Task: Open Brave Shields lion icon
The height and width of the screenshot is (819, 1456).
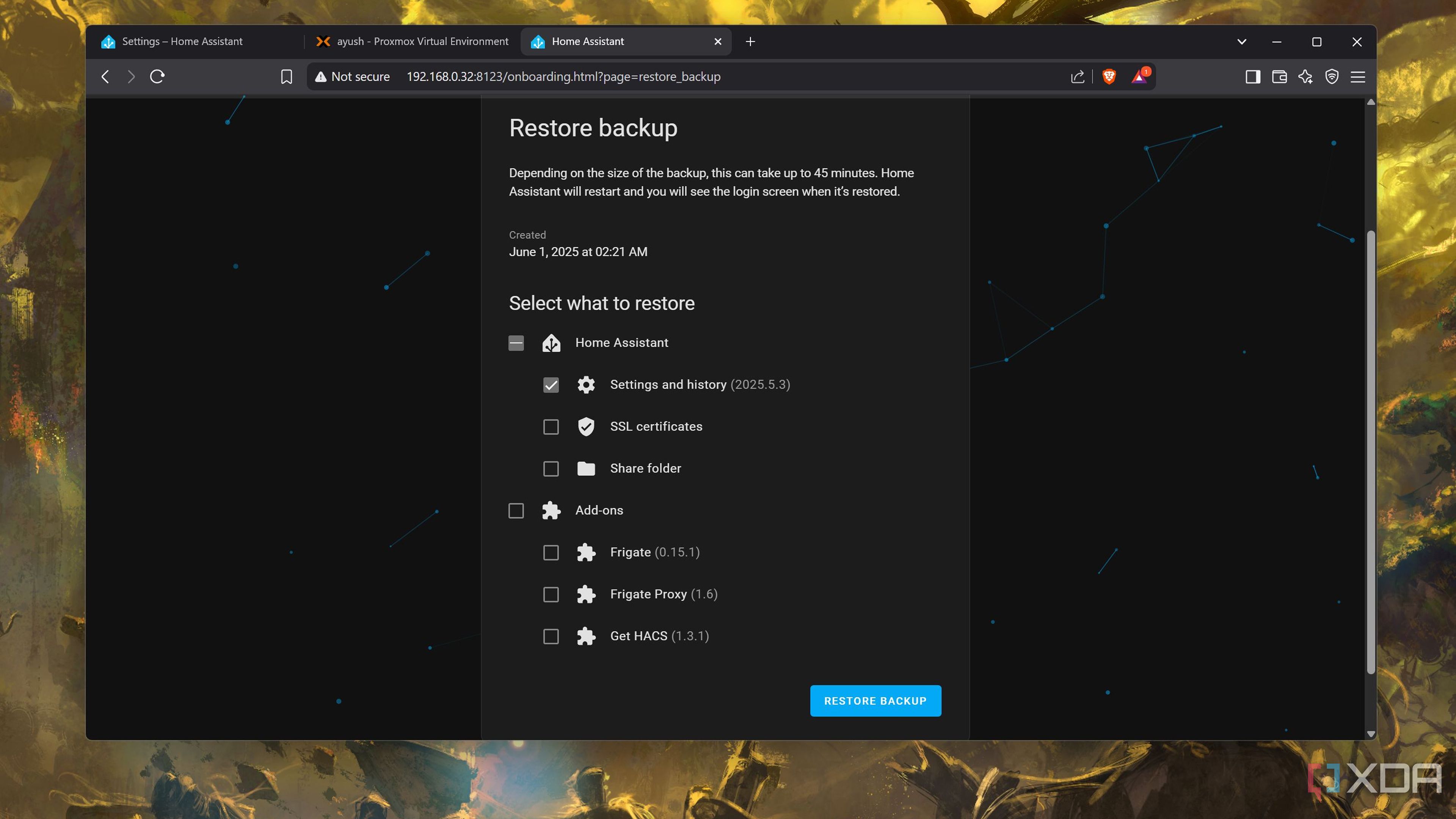Action: [x=1109, y=77]
